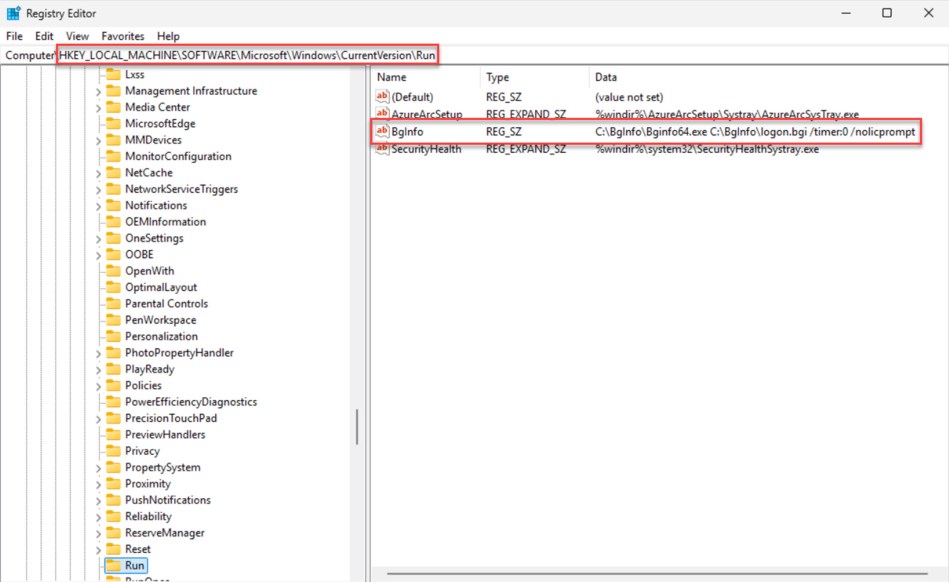Expand the OneSettings key
The height and width of the screenshot is (582, 949).
click(98, 238)
